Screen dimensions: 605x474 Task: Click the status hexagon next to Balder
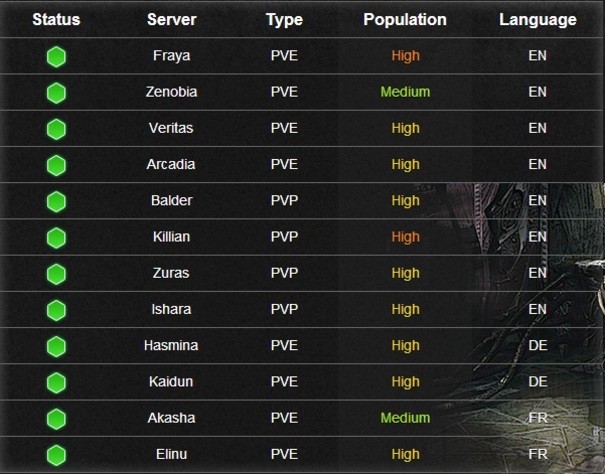56,202
